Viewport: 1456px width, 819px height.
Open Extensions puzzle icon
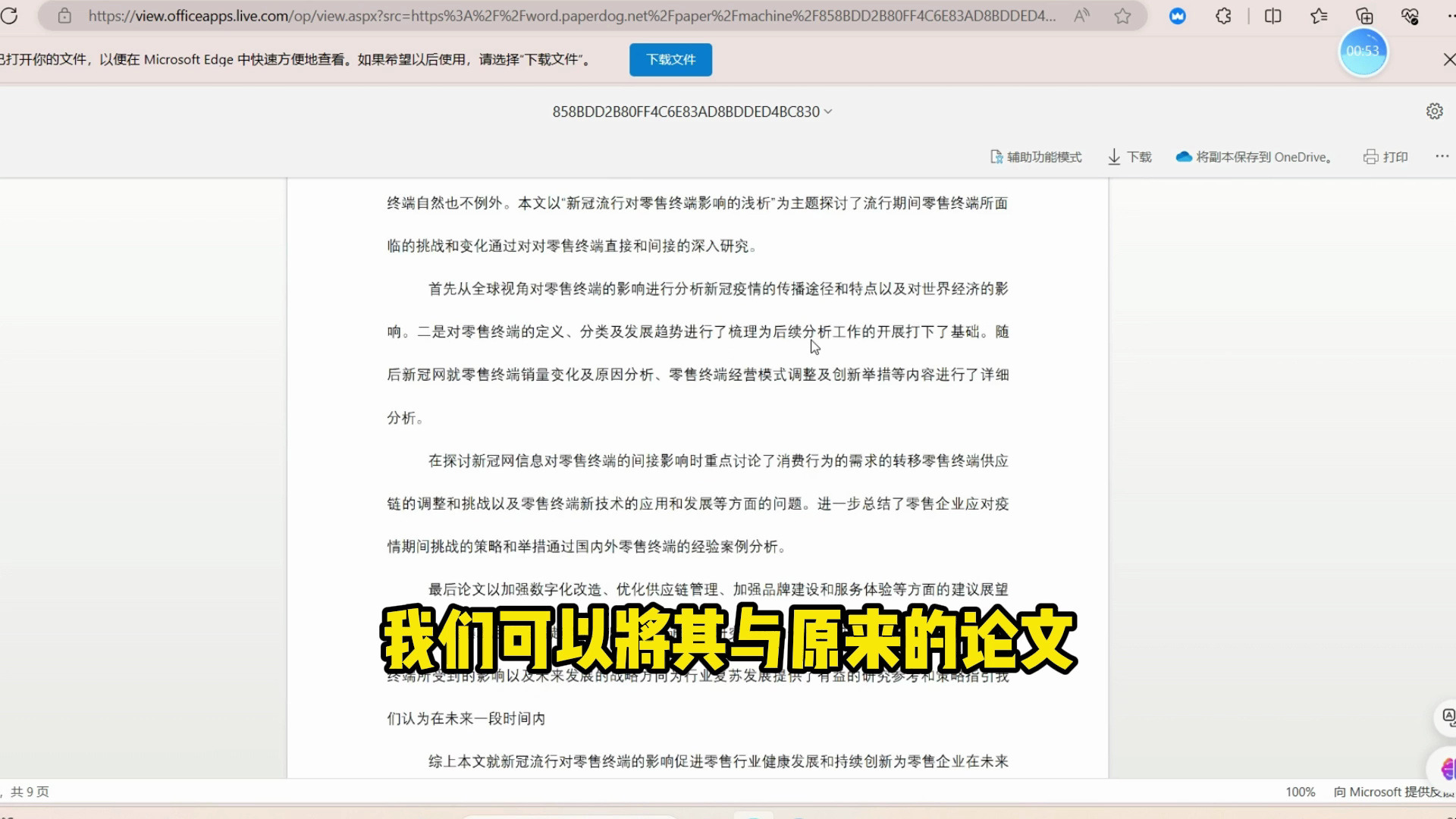1223,16
